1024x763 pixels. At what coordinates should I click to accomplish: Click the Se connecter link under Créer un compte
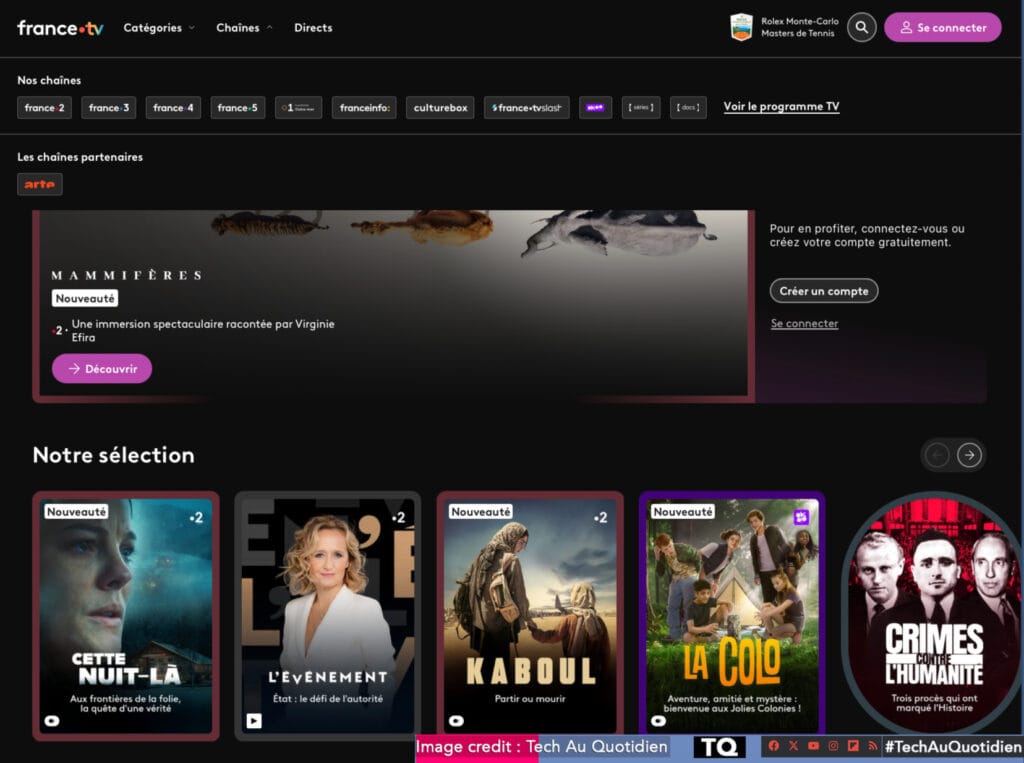[x=804, y=323]
